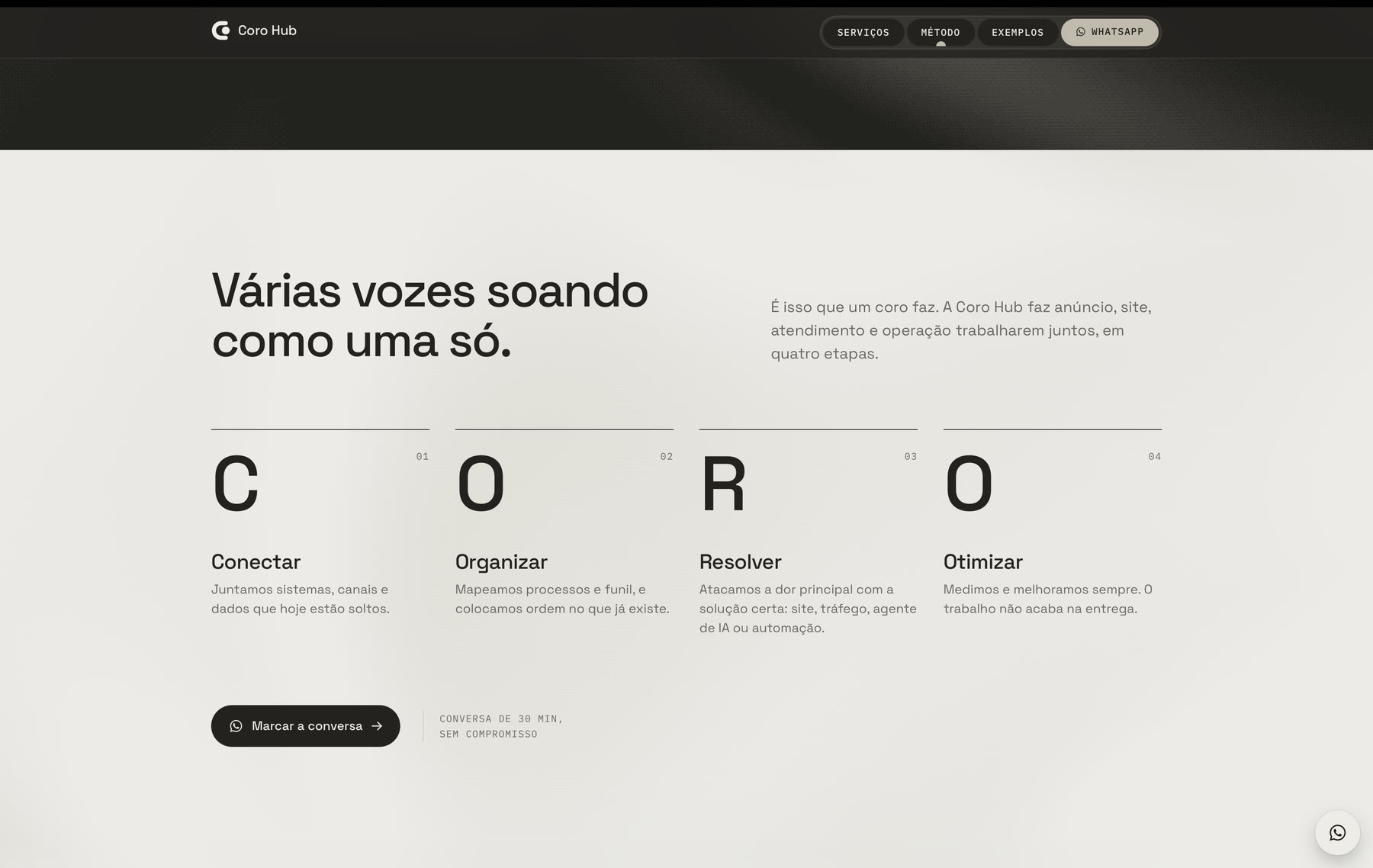
Task: Click step number 03
Action: pos(910,456)
